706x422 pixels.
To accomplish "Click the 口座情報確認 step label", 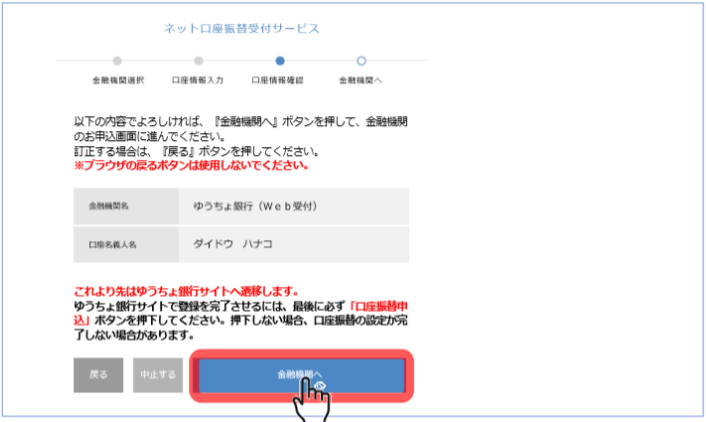I will tap(277, 81).
